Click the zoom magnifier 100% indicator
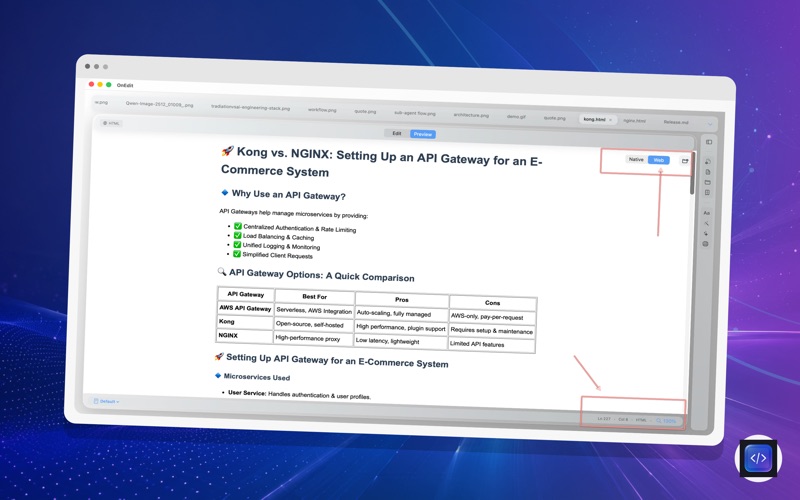Viewport: 800px width, 500px height. (666, 421)
